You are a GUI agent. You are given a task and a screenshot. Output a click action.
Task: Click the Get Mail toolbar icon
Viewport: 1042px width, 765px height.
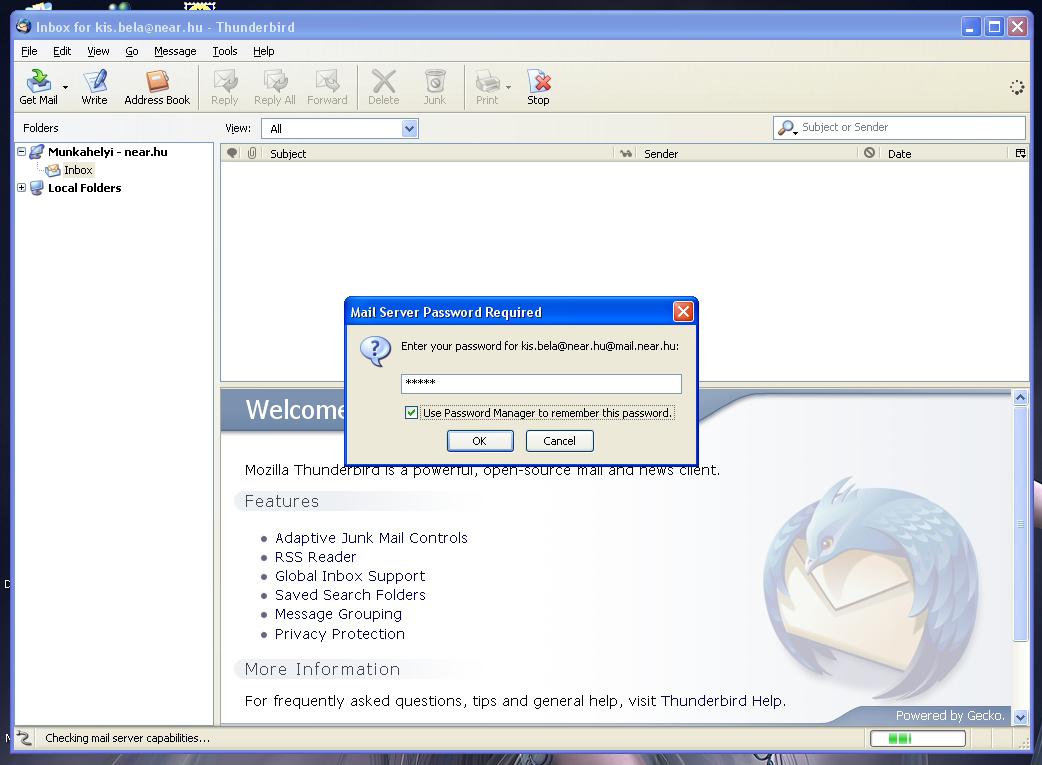38,86
